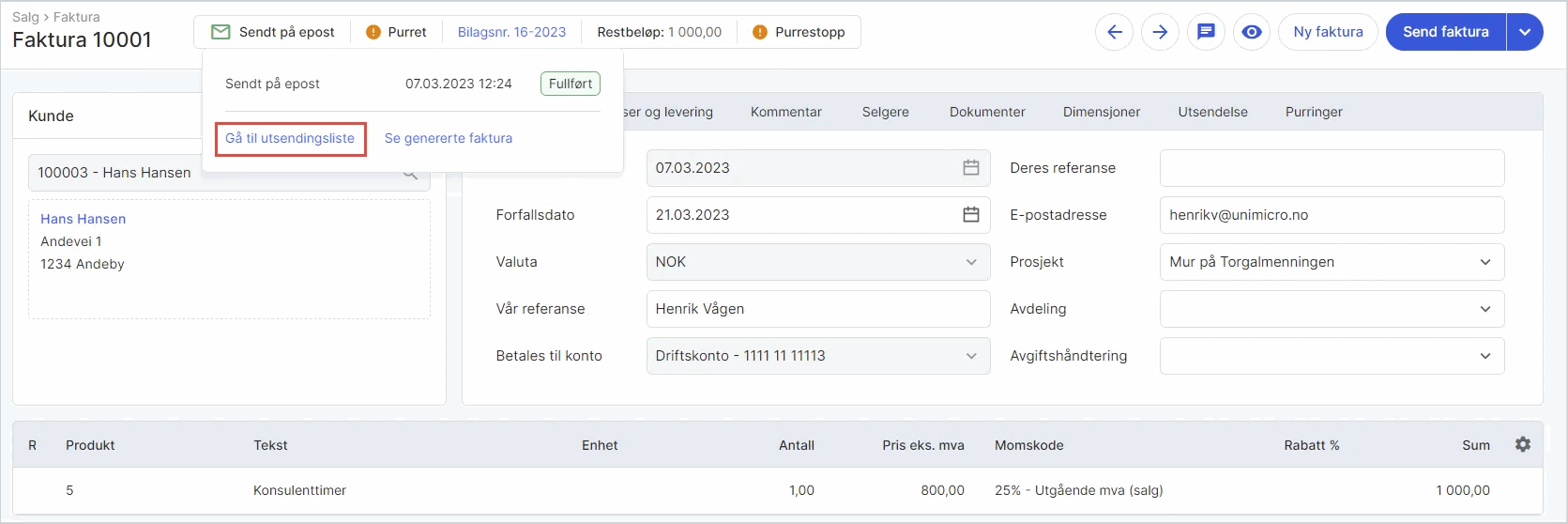Image resolution: width=1568 pixels, height=524 pixels.
Task: Open the Purringer tab
Action: pyautogui.click(x=1314, y=112)
